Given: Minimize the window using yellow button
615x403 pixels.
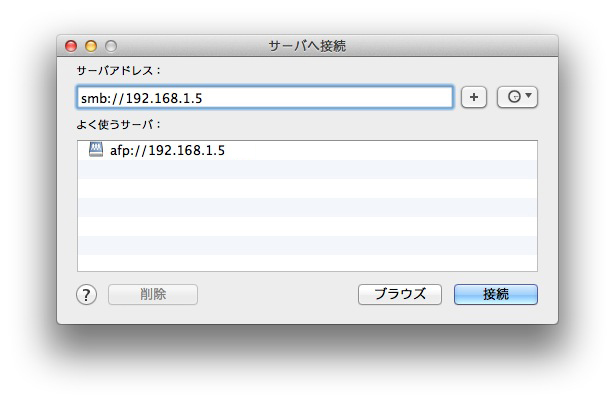Looking at the screenshot, I should point(91,46).
